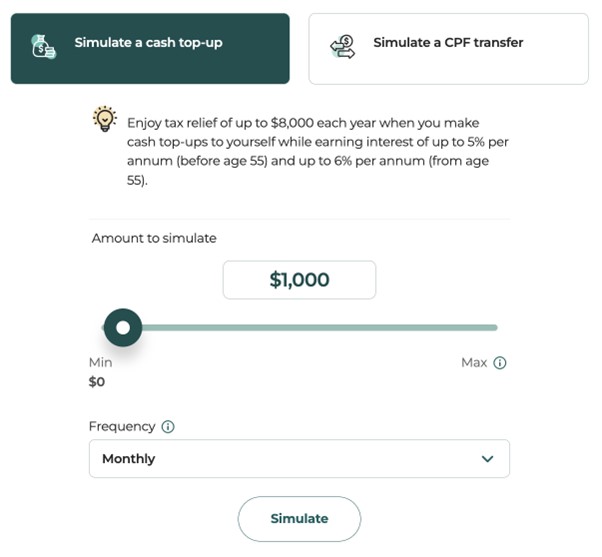Click the lightbulb tip icon

[x=104, y=120]
